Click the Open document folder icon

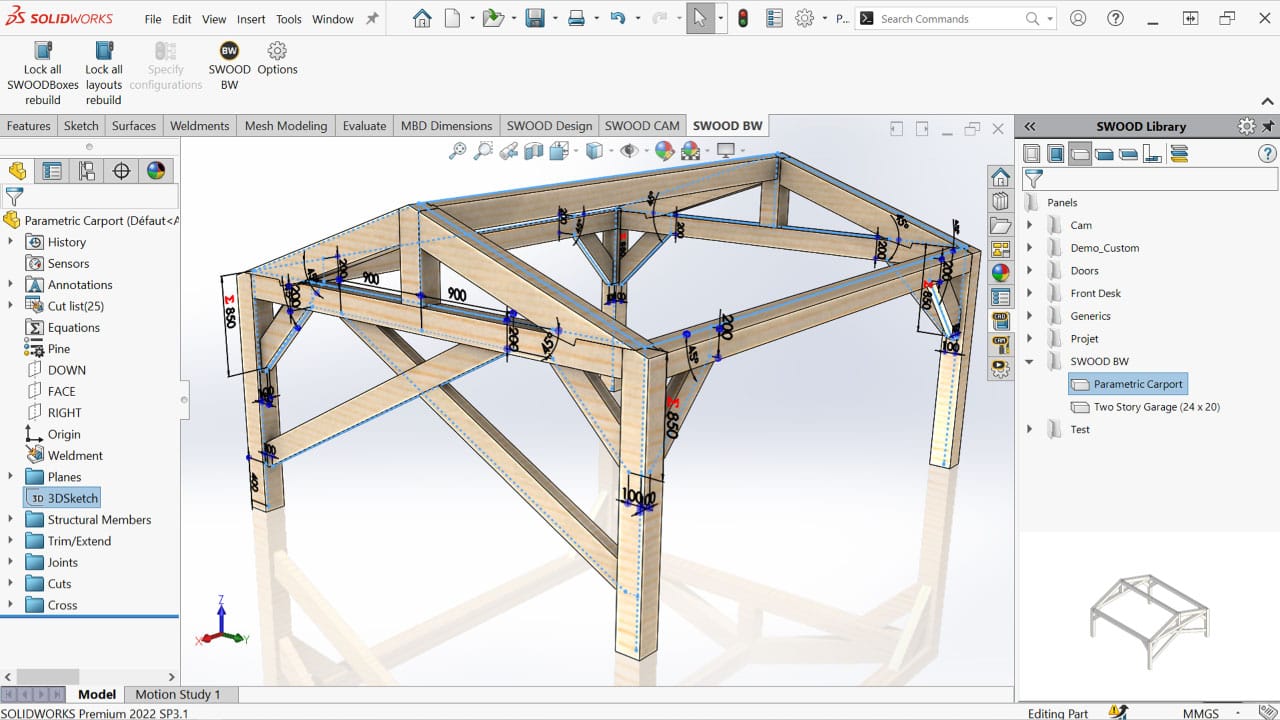pos(492,18)
